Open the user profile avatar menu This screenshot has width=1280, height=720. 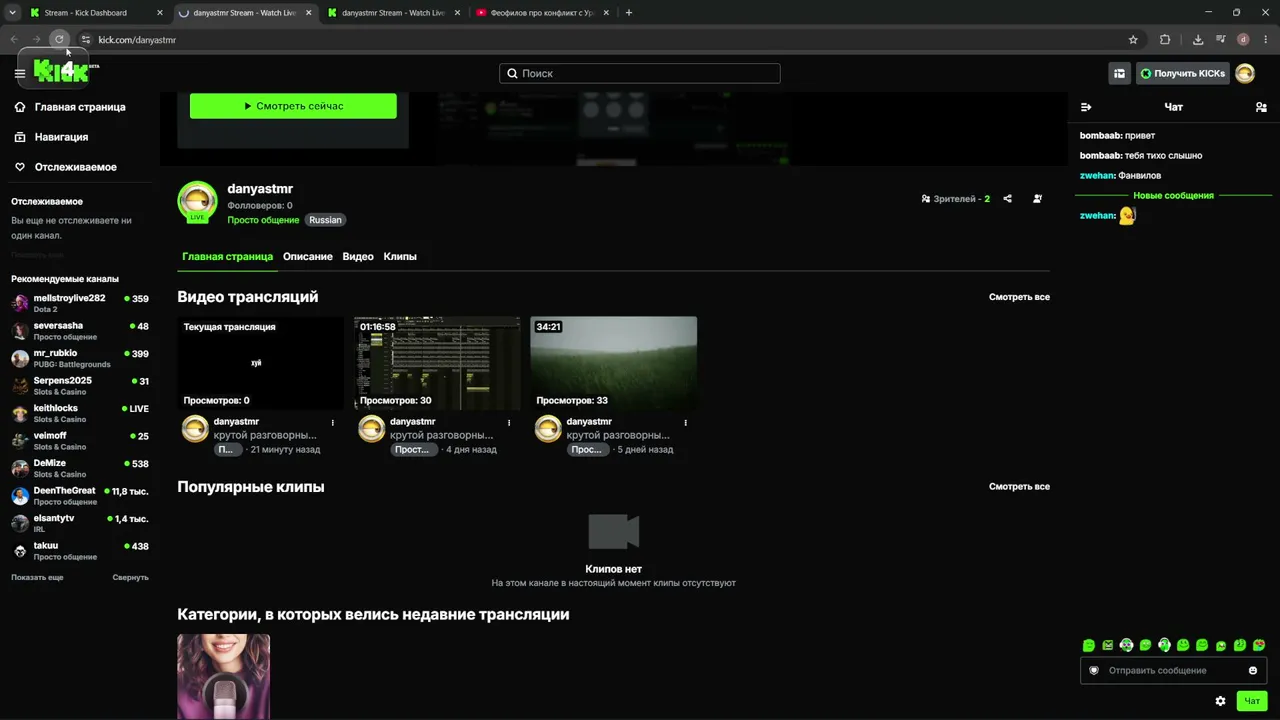[x=1245, y=73]
